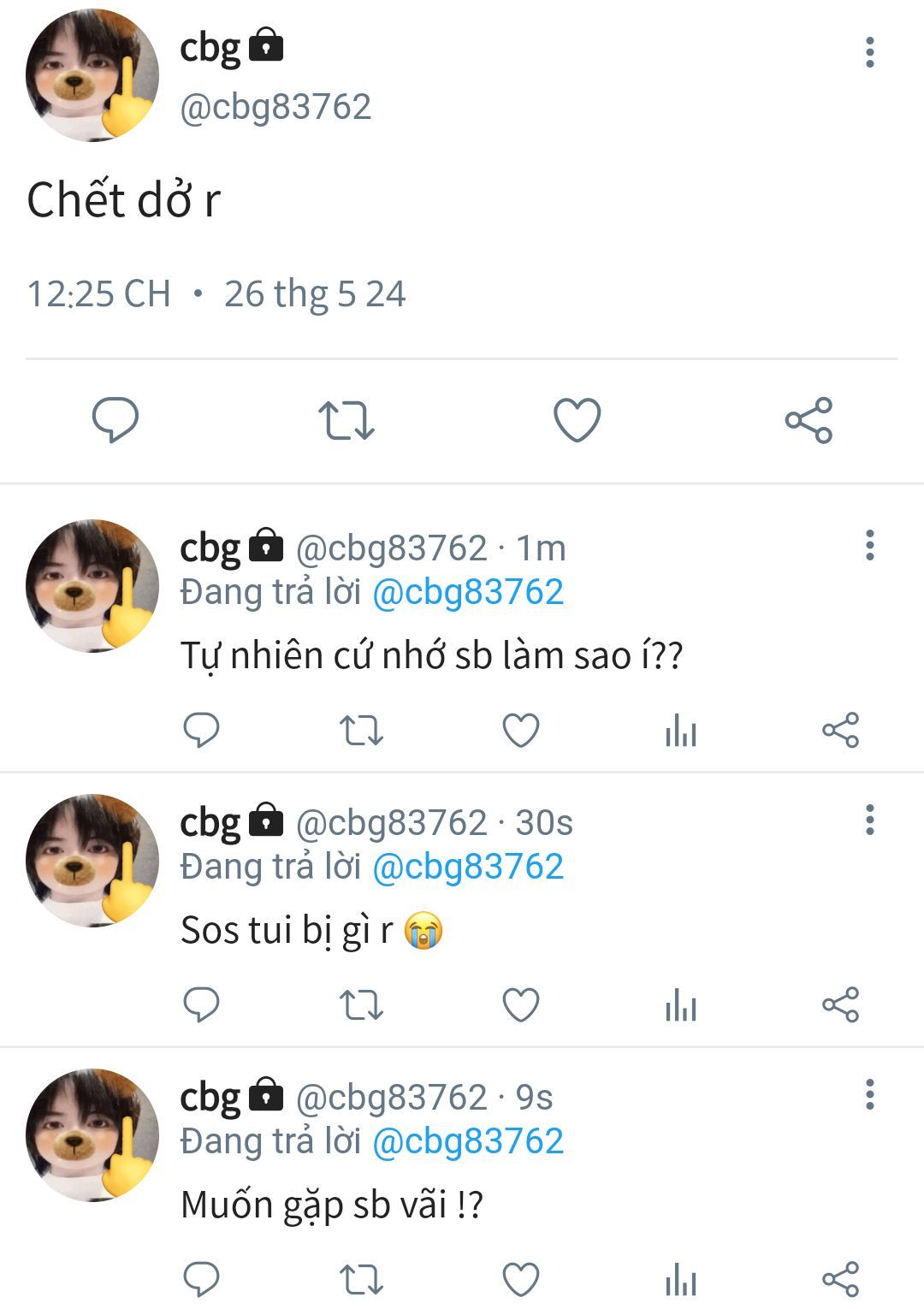Viewport: 924px width, 1309px height.
Task: Reply to "Muốn gặp sb vãi" tweet
Action: [x=202, y=1280]
